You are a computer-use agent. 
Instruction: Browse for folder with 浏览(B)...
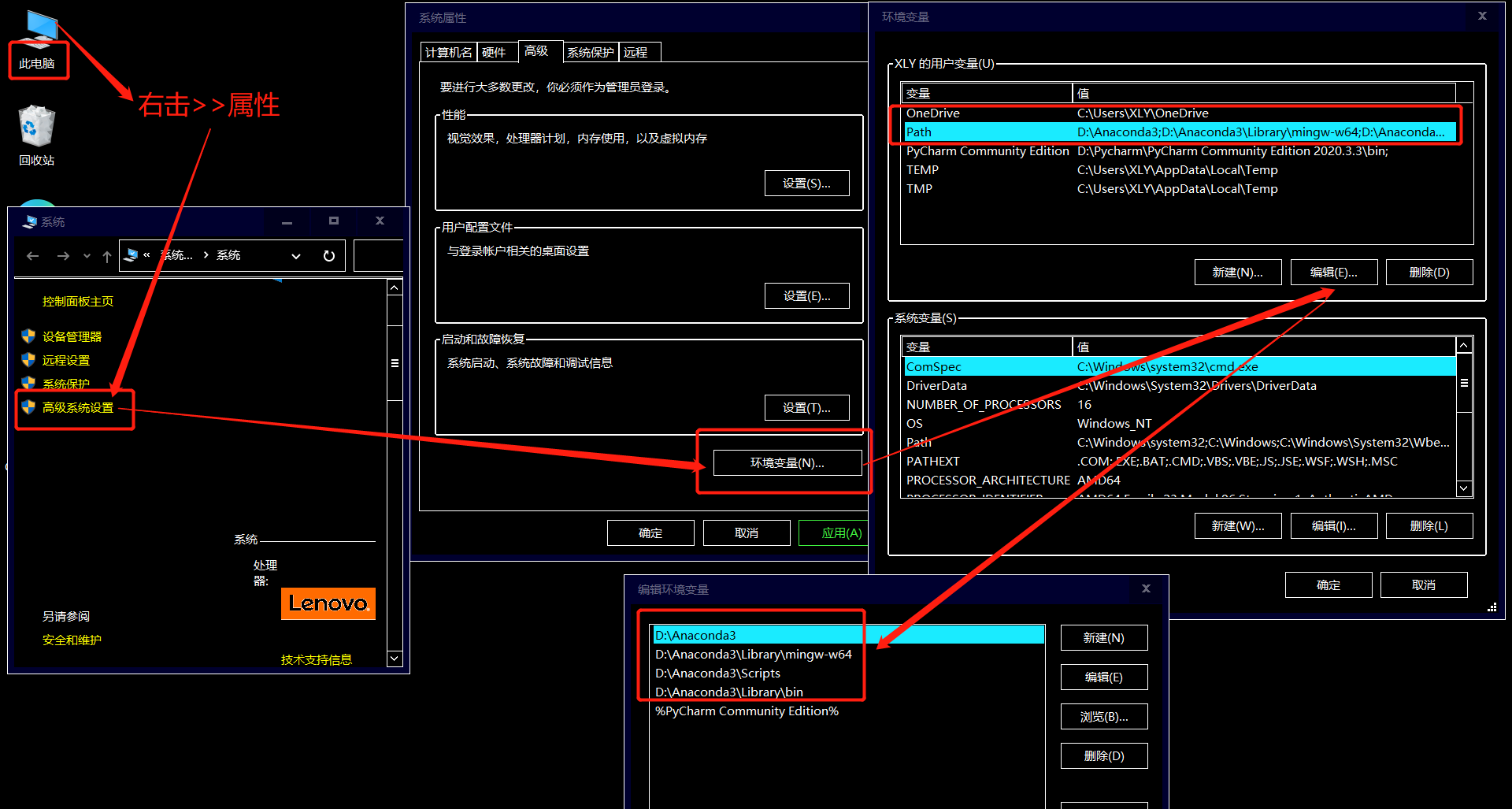click(x=1104, y=717)
